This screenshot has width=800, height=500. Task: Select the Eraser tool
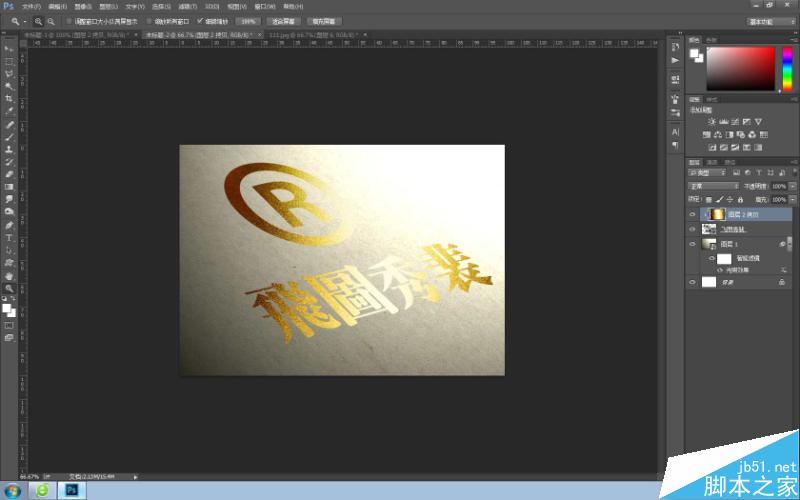[9, 174]
